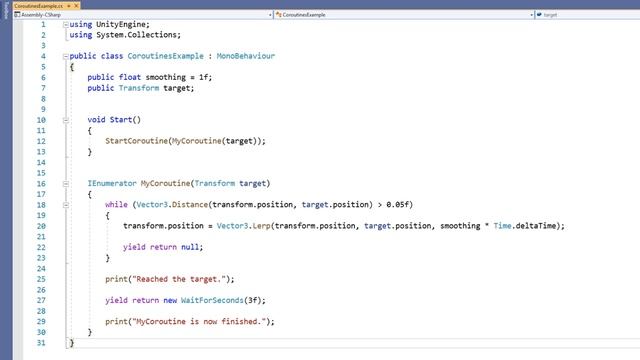
Task: Click the print call on line 25
Action: point(116,279)
